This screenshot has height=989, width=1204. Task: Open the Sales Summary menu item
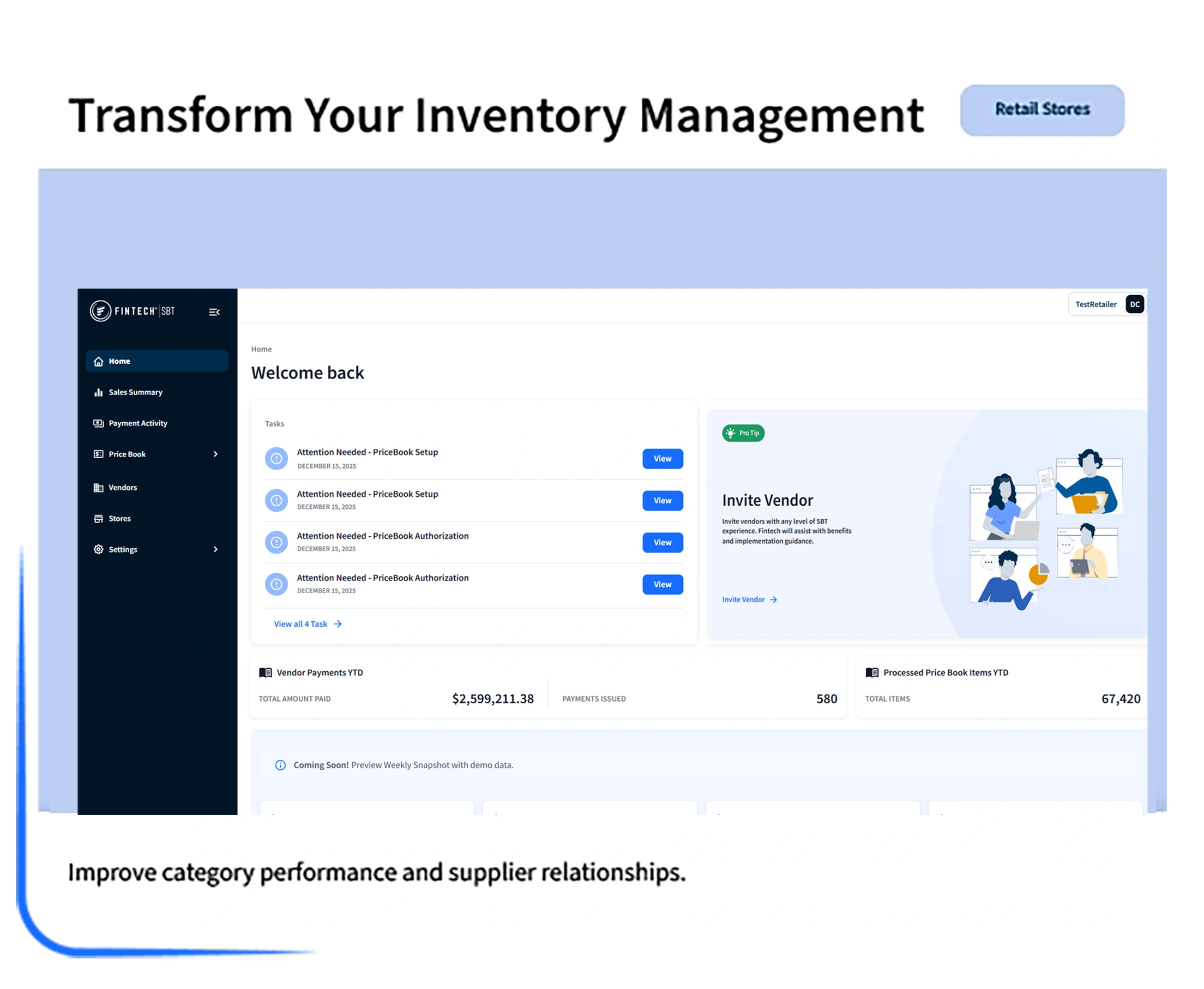(136, 393)
